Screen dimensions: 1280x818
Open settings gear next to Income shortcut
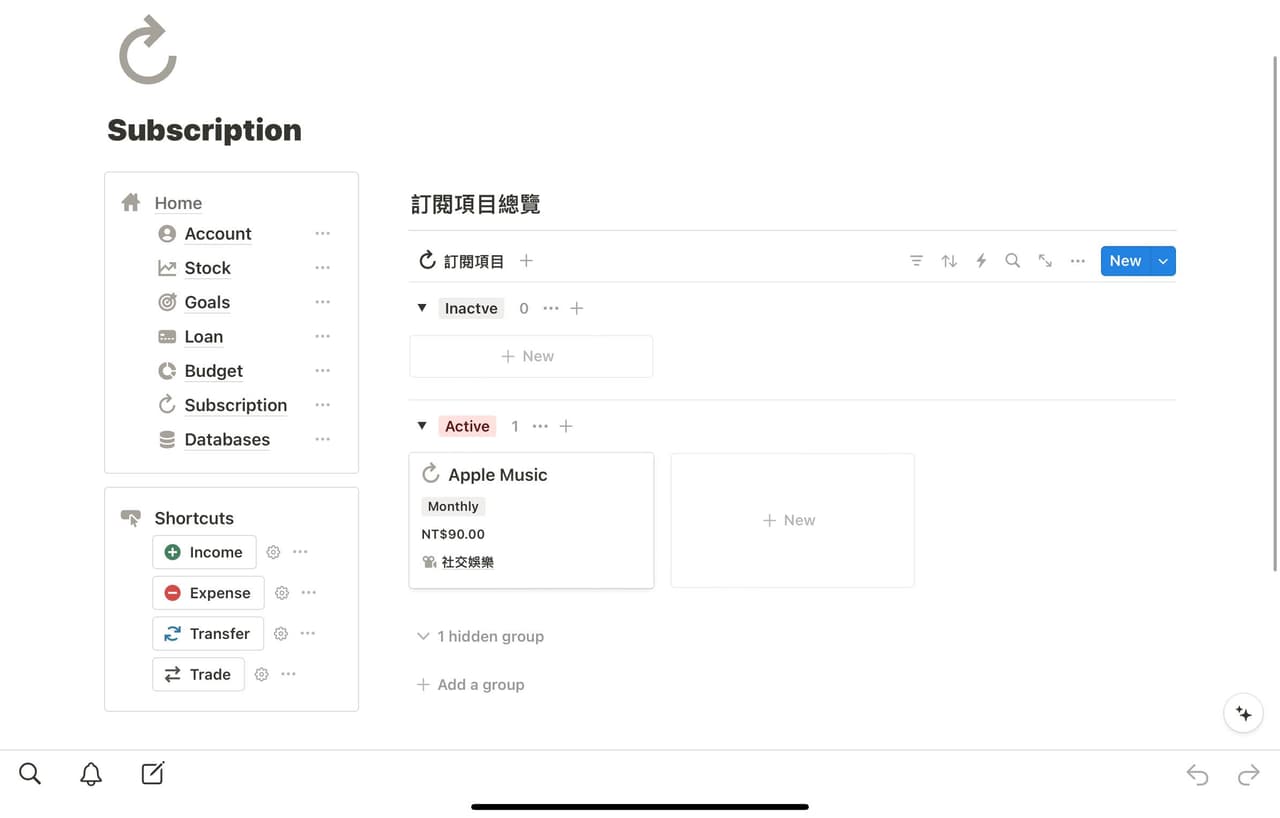point(272,552)
